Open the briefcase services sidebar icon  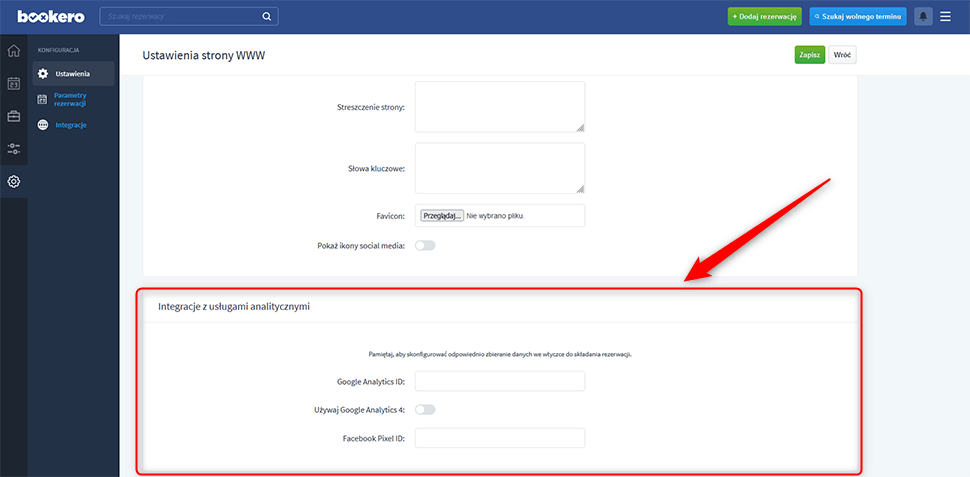click(x=13, y=116)
